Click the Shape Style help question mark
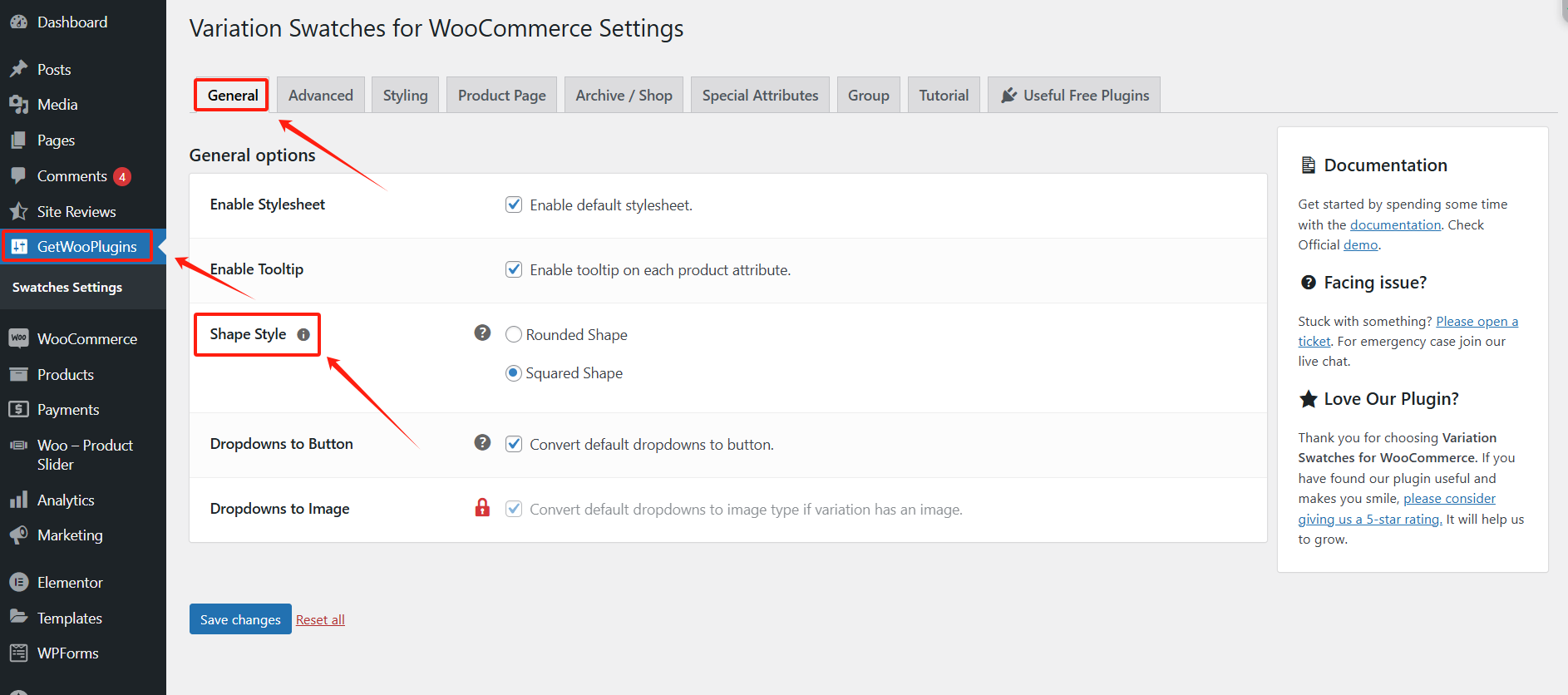The height and width of the screenshot is (695, 1568). (x=482, y=332)
